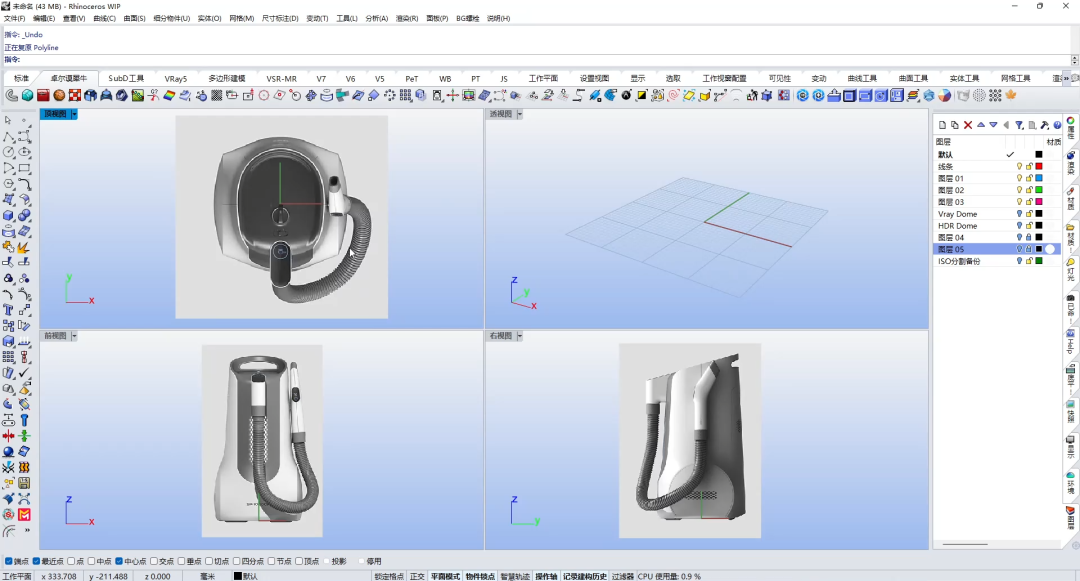
Task: Click the red X delete layer icon
Action: click(x=968, y=125)
